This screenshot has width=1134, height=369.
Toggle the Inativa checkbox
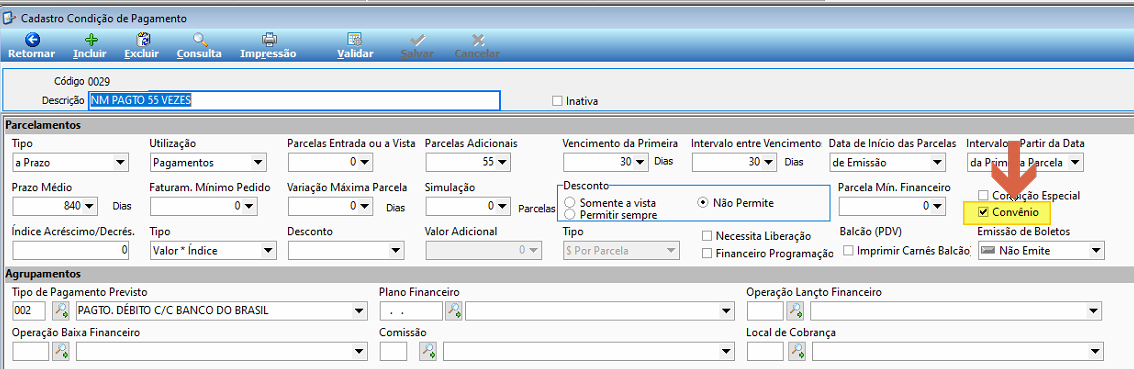pos(557,101)
